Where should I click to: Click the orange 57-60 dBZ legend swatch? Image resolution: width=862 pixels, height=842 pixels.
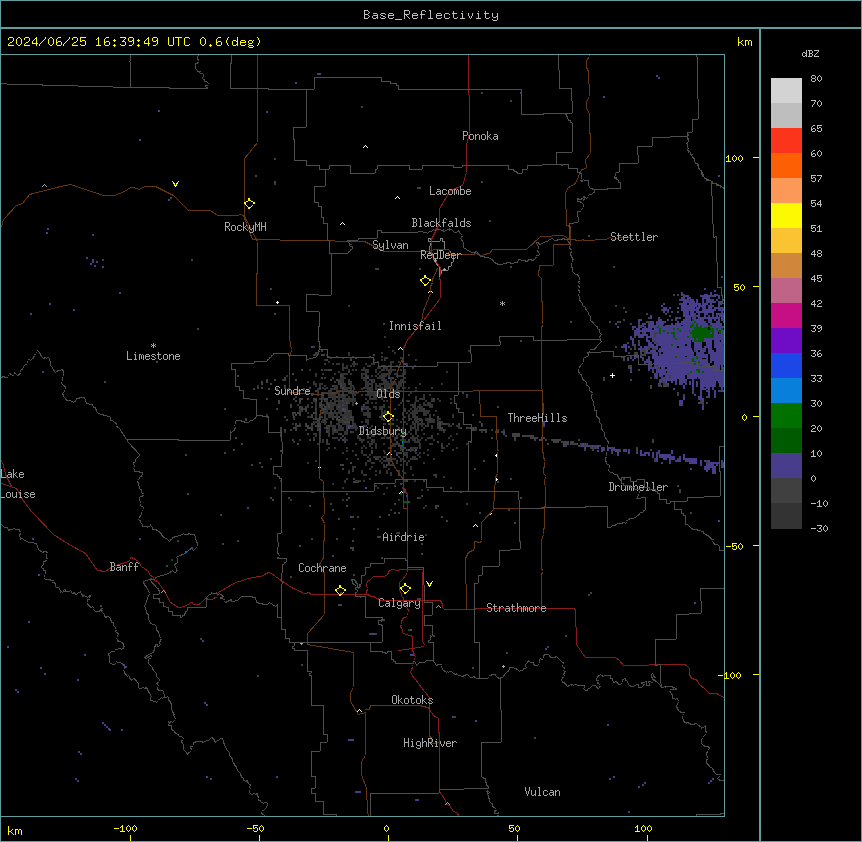[786, 165]
